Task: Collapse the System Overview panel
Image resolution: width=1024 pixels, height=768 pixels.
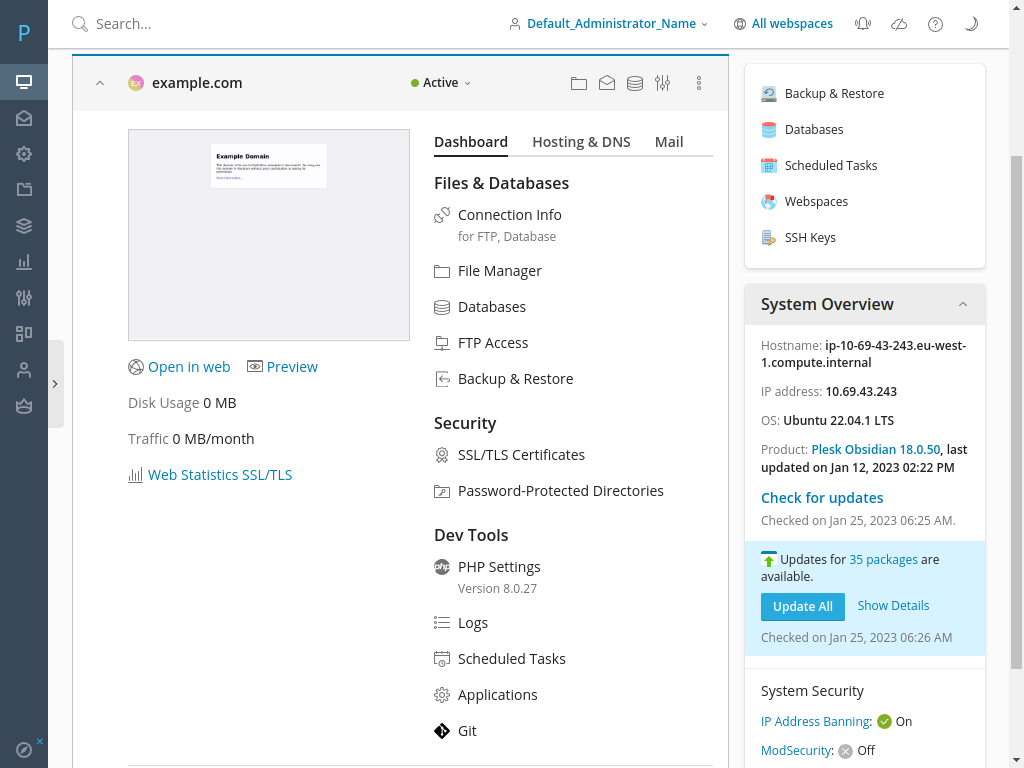Action: 962,304
